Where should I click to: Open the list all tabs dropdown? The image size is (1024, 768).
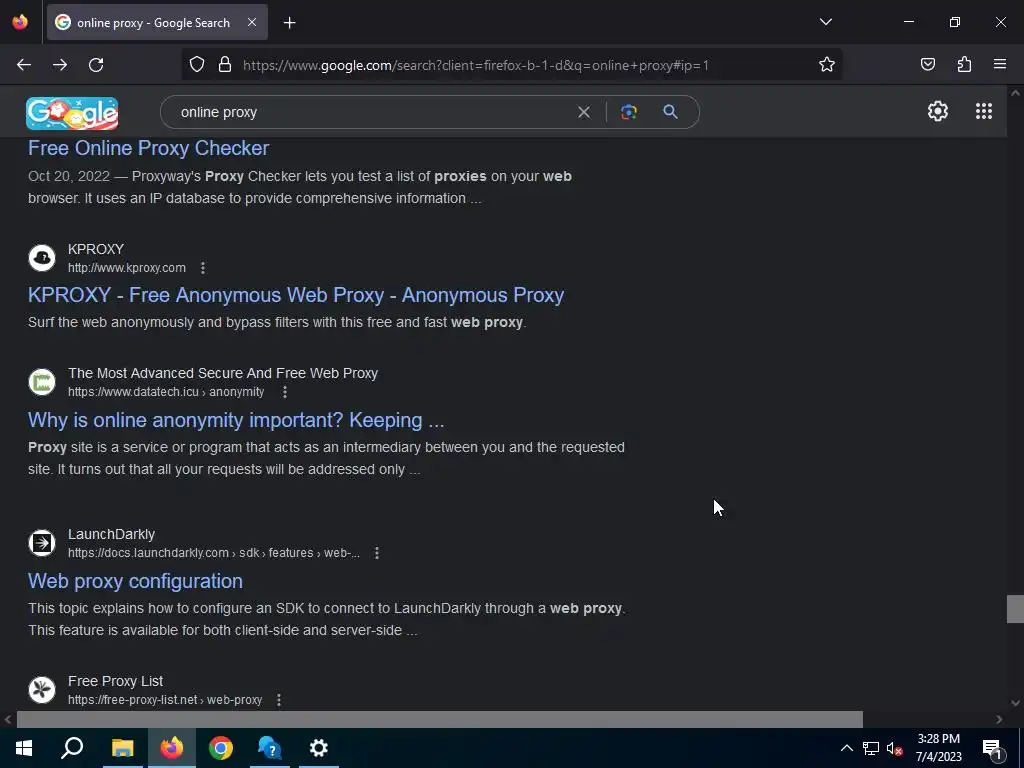click(x=825, y=22)
